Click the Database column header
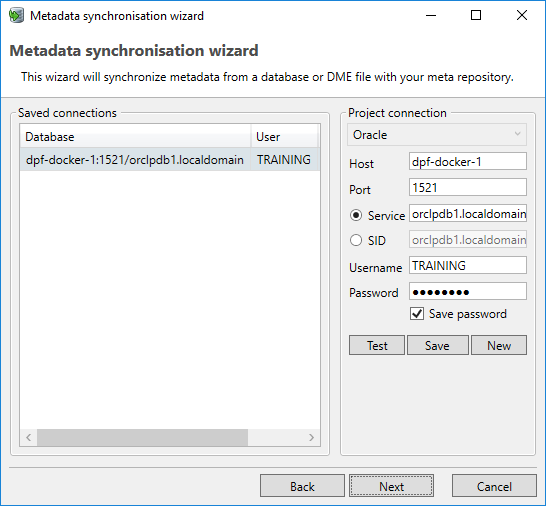The width and height of the screenshot is (546, 506). [135, 137]
